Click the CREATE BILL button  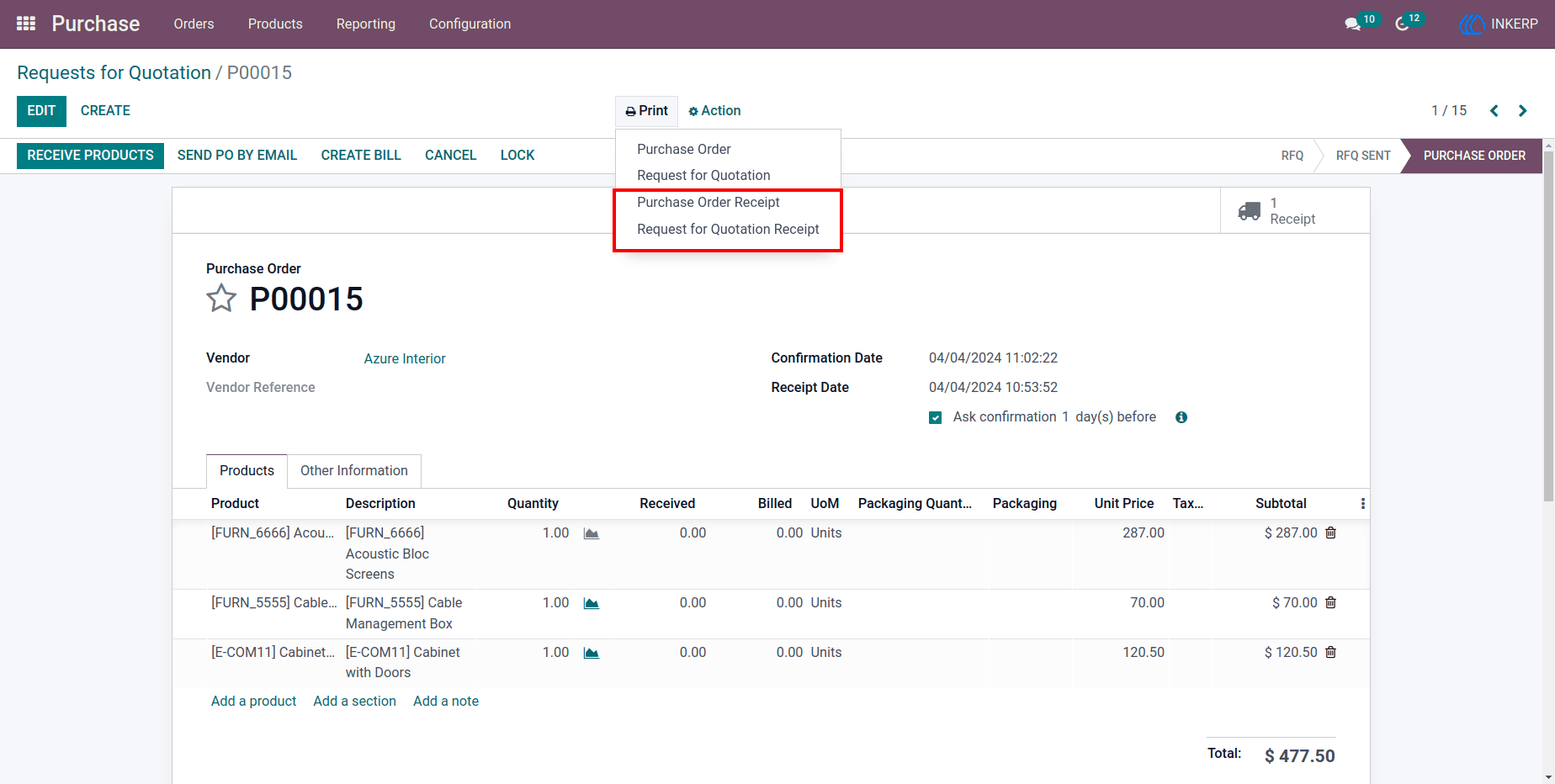tap(361, 156)
